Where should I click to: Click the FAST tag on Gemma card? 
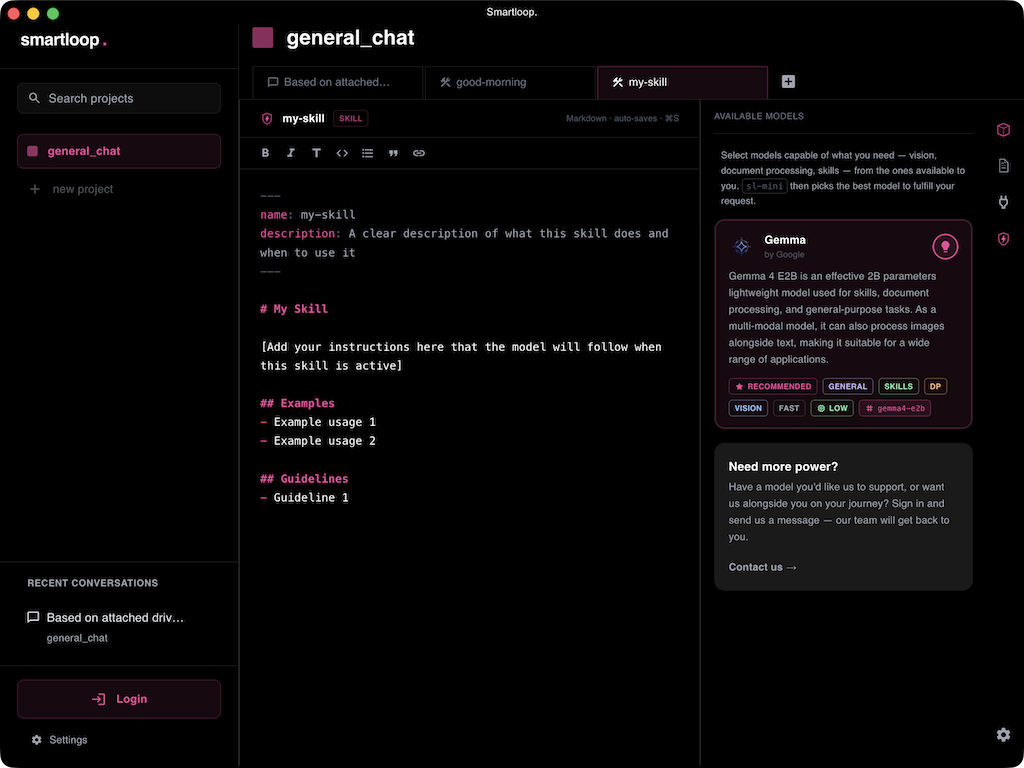[789, 408]
